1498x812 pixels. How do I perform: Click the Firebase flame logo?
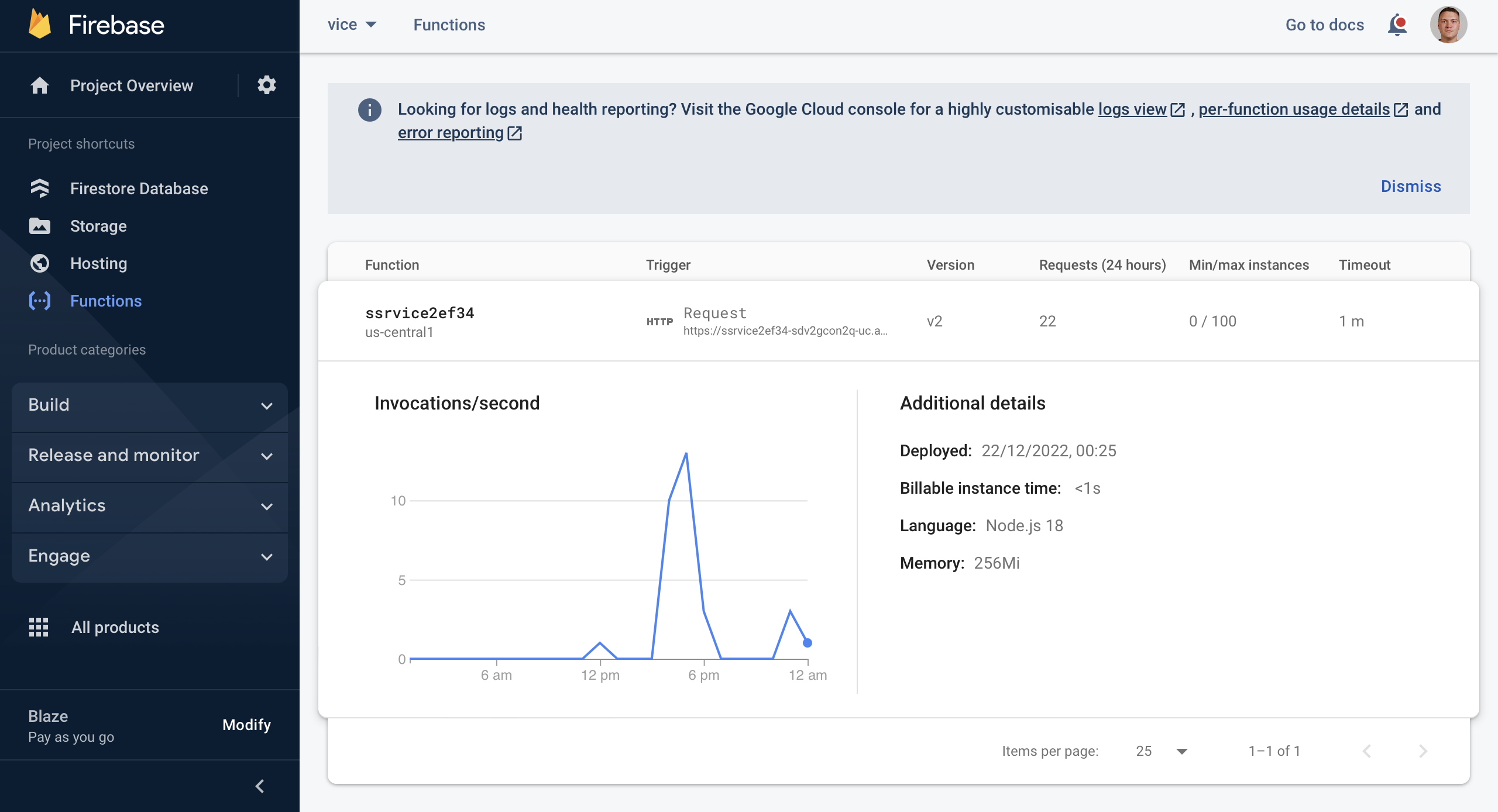40,25
